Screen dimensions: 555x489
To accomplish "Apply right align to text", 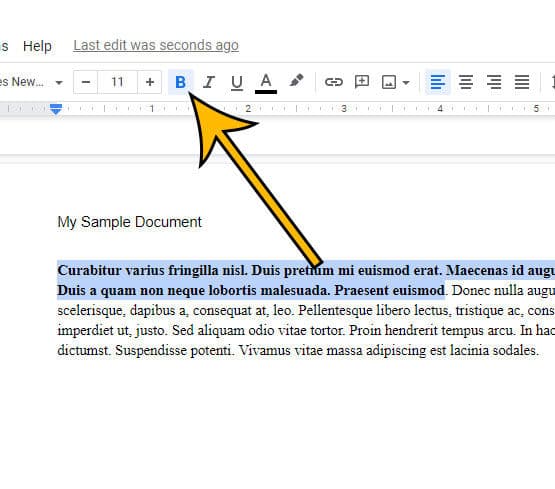I will 494,82.
